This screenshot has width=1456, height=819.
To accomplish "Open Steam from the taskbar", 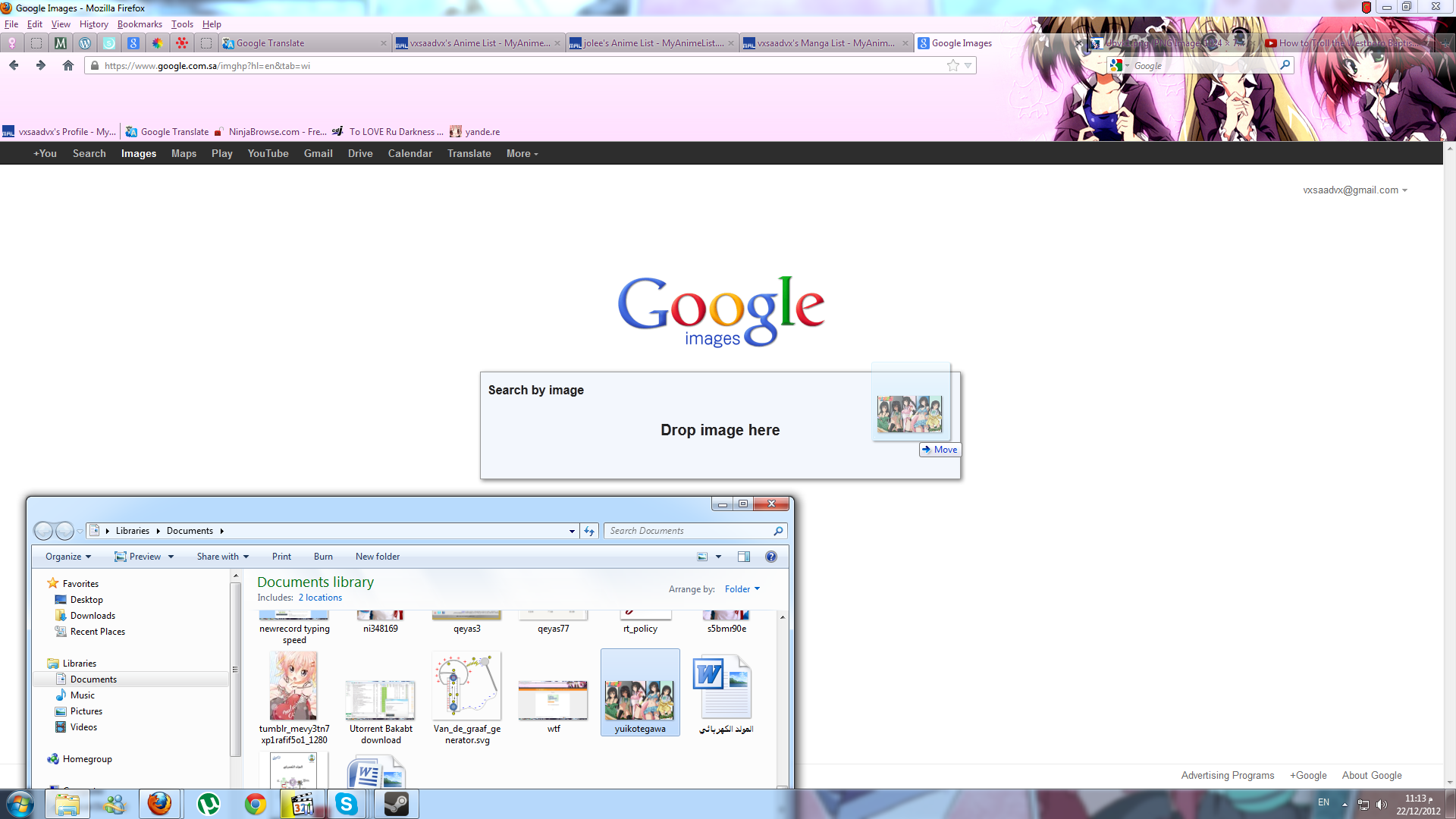I will click(396, 804).
